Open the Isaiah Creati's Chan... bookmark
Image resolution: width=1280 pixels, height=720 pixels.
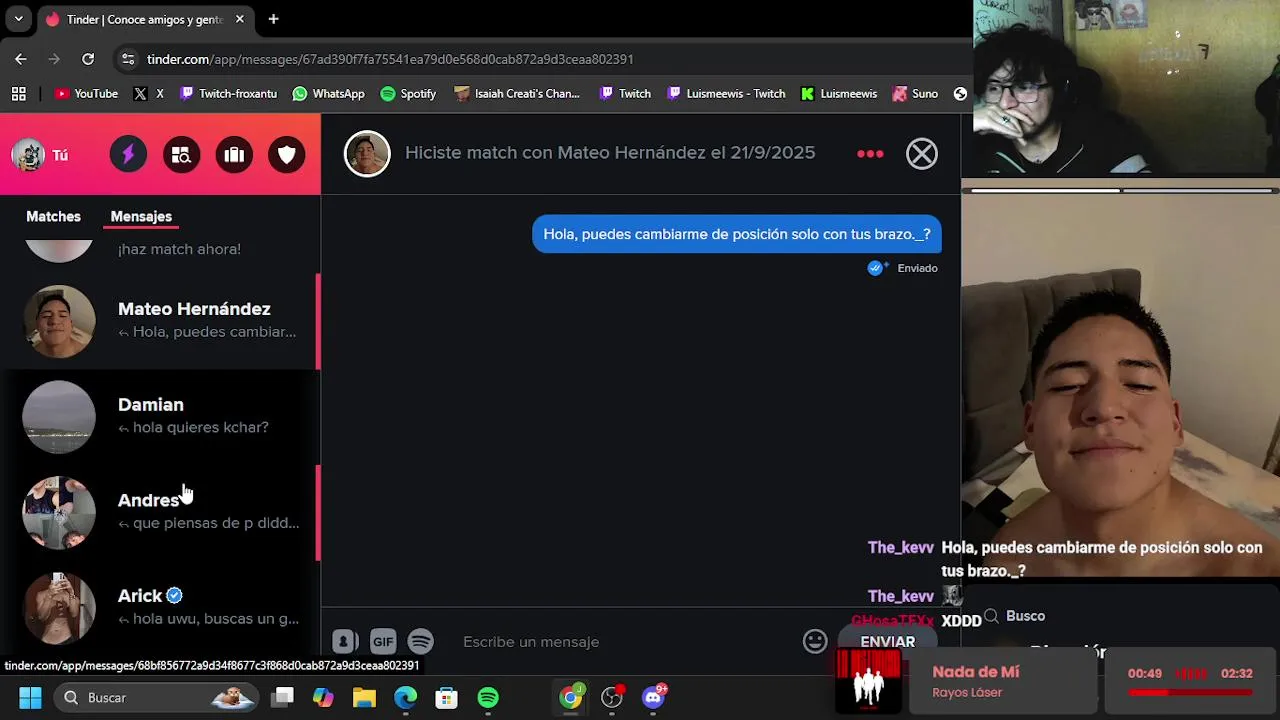pos(517,94)
